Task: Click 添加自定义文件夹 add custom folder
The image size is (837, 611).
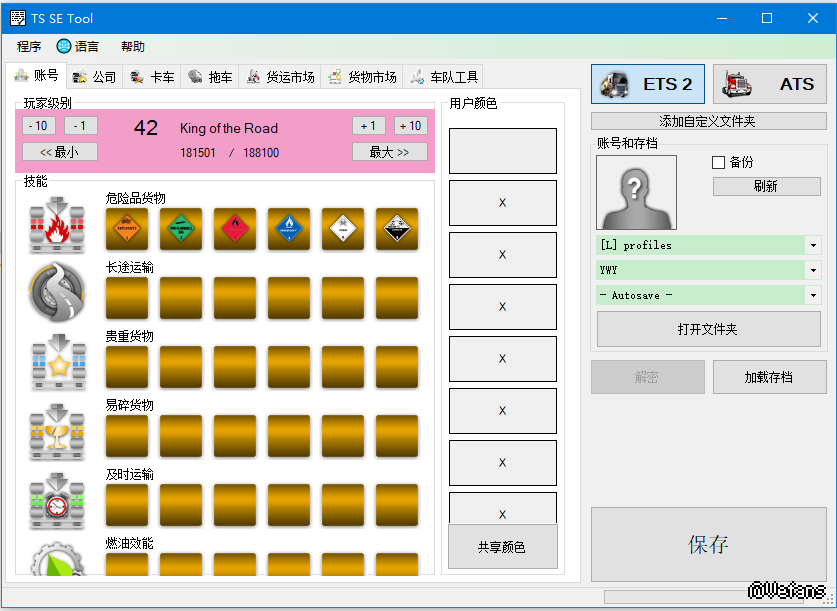Action: (x=708, y=121)
